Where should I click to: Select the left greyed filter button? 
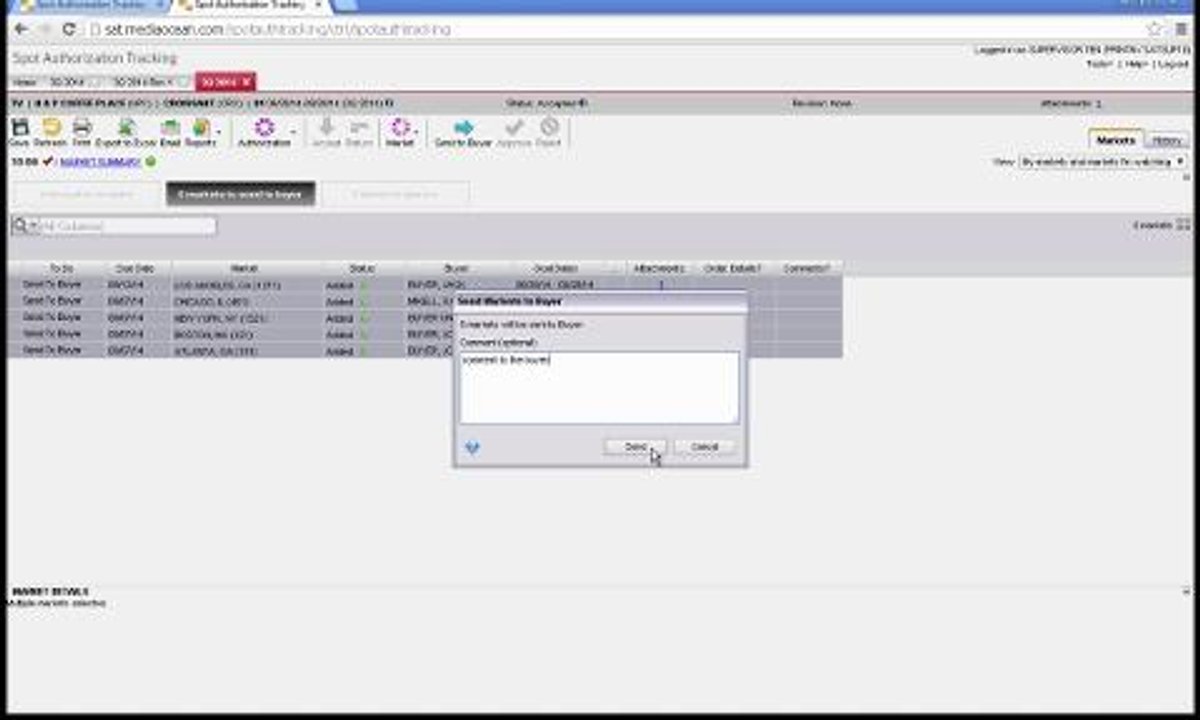(x=85, y=194)
